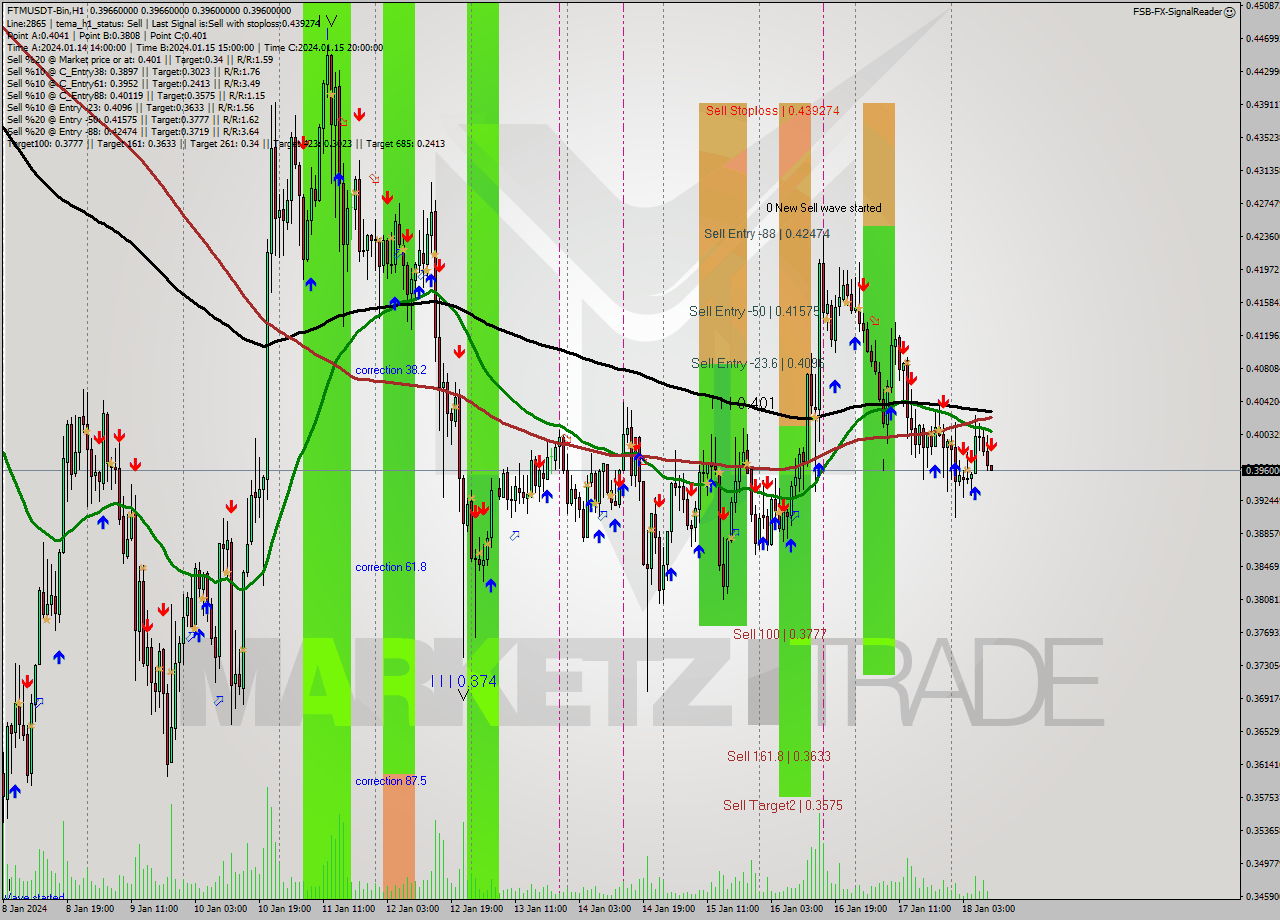
Task: Click the '14 Jan 19:00' time axis label
Action: click(669, 910)
